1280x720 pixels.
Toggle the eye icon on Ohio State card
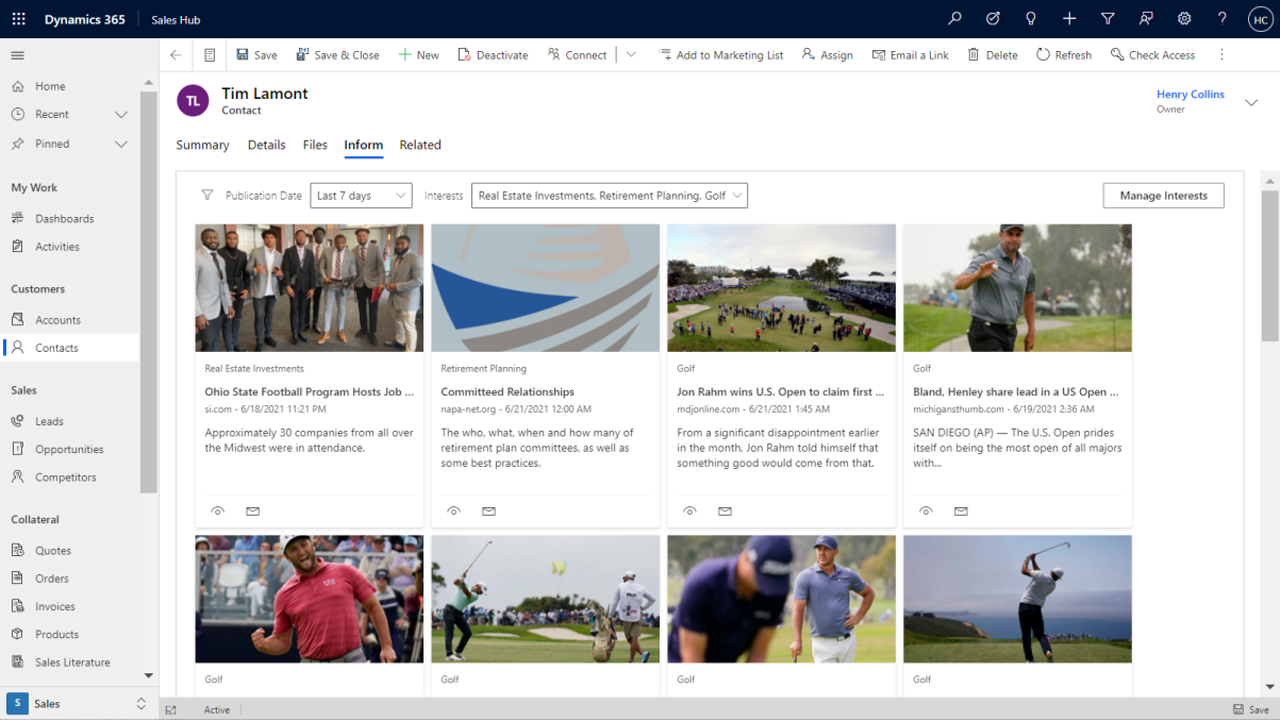tap(218, 511)
